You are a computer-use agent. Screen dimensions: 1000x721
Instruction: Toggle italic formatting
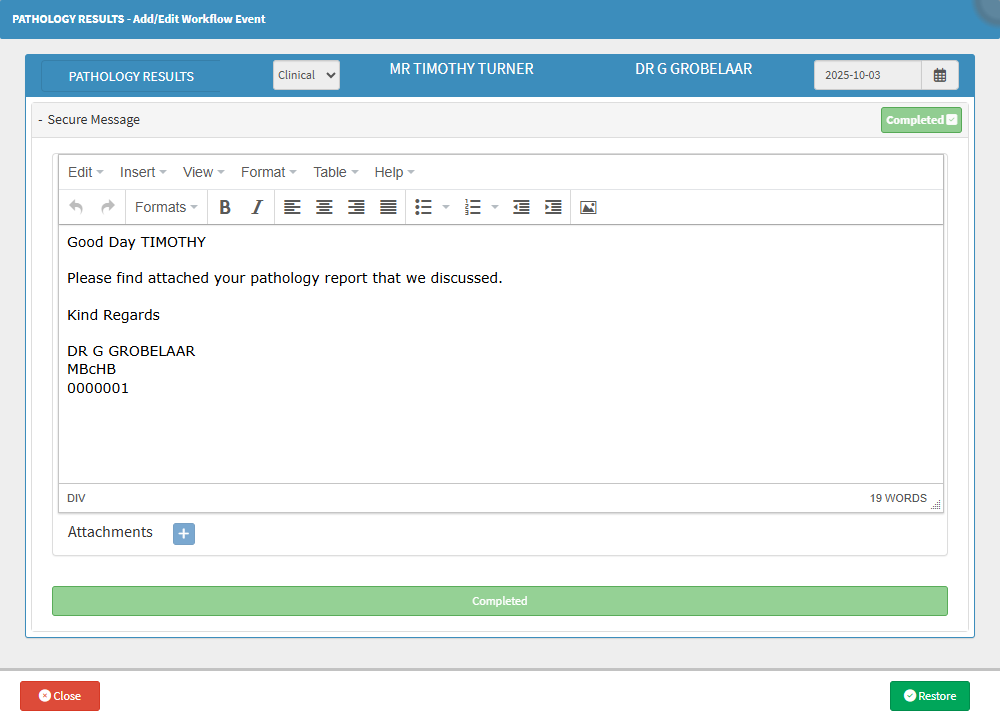tap(257, 207)
